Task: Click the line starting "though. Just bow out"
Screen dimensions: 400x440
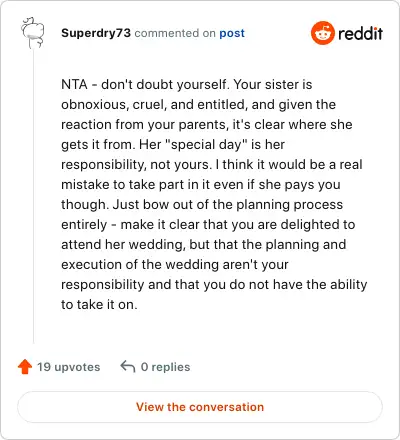Action: [x=202, y=204]
